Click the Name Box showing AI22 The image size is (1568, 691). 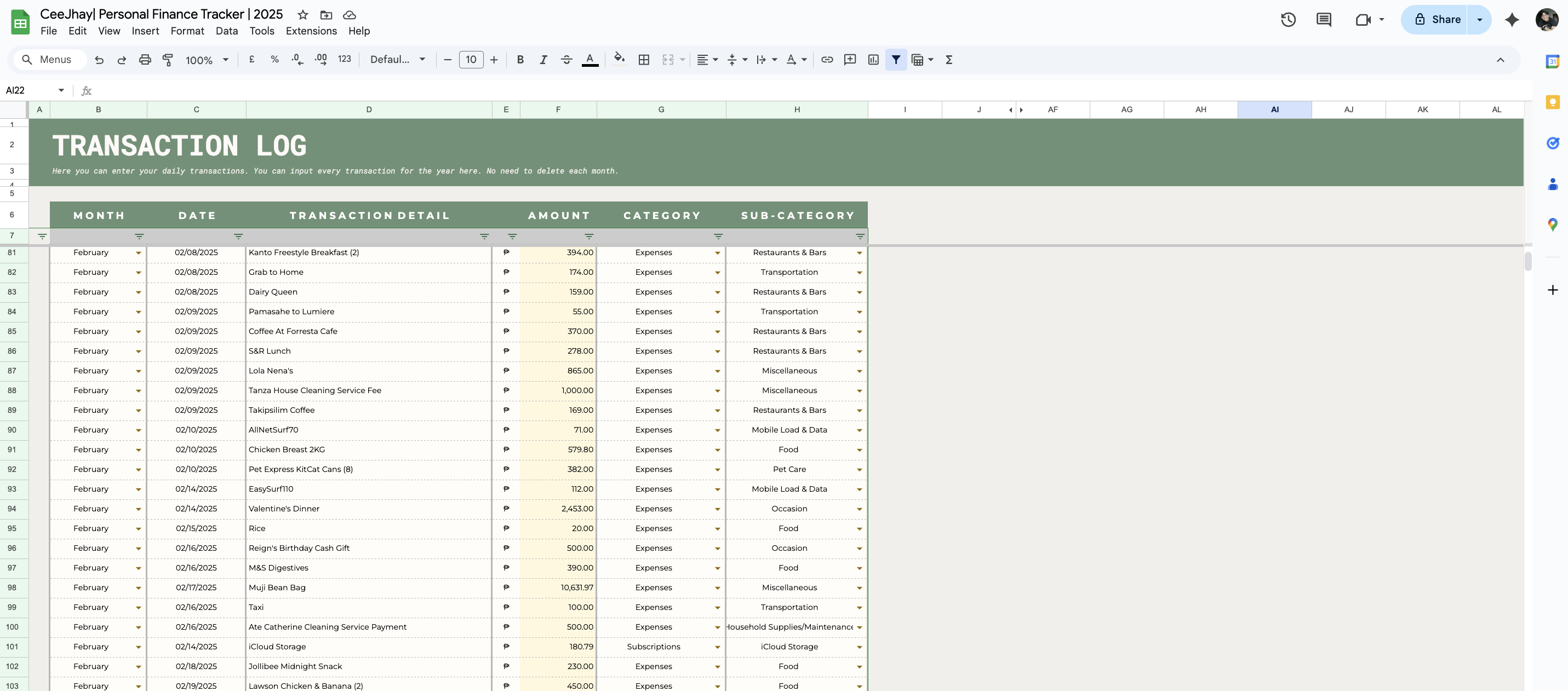point(31,90)
